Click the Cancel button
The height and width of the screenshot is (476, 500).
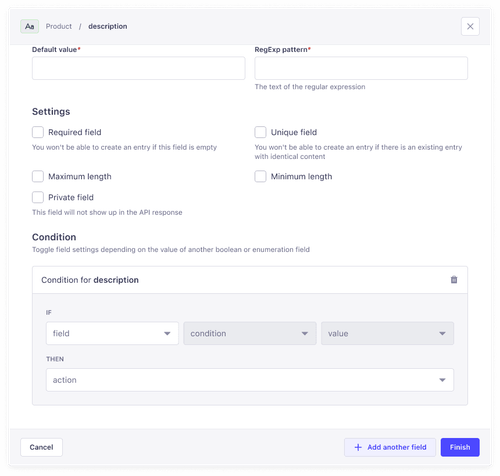(x=41, y=447)
